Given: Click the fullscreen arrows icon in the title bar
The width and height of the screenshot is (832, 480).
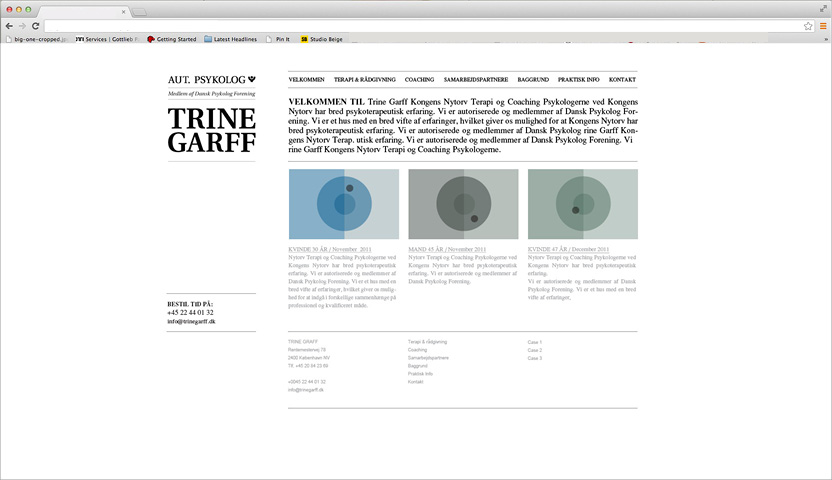Looking at the screenshot, I should 823,8.
